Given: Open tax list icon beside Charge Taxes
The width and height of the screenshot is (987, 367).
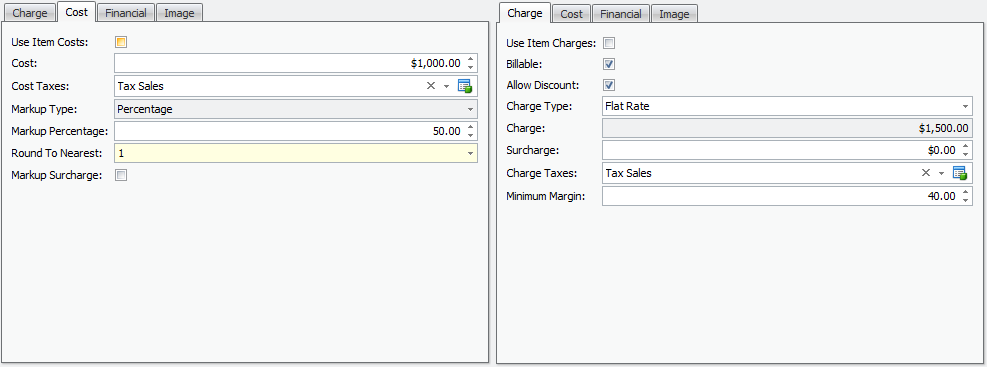Looking at the screenshot, I should [x=959, y=173].
